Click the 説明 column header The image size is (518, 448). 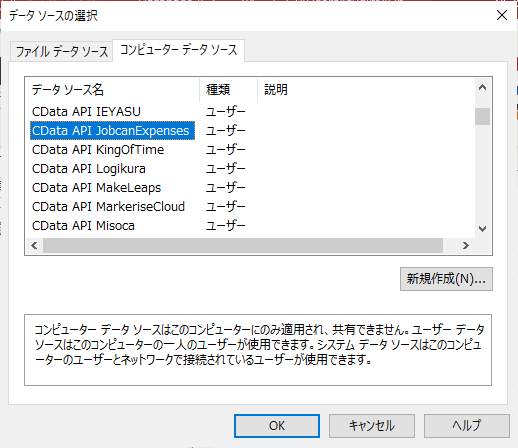point(366,90)
